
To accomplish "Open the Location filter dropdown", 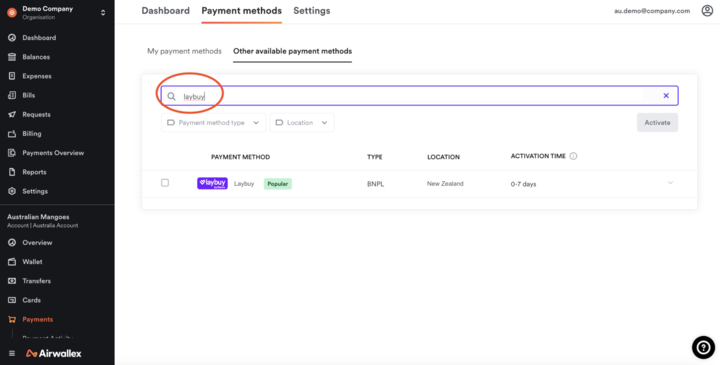I will (x=302, y=123).
